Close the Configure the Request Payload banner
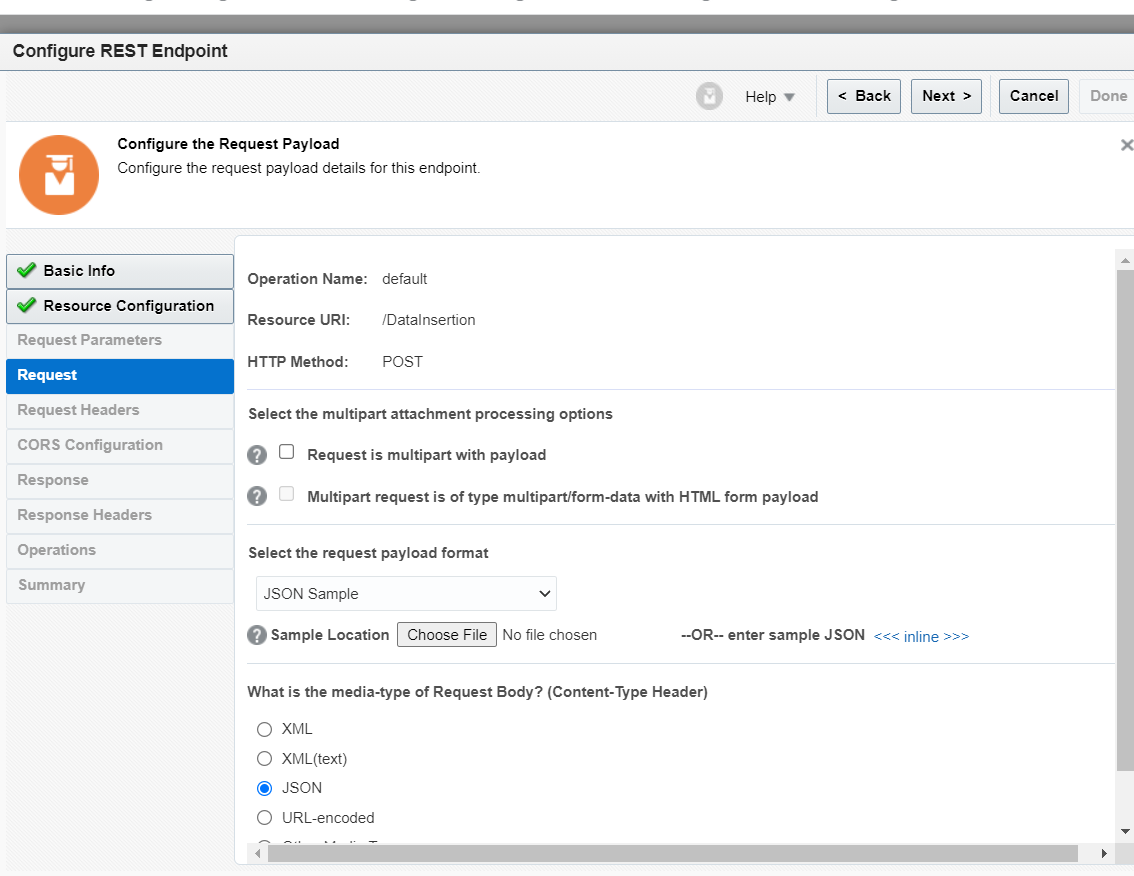This screenshot has height=876, width=1134. tap(1126, 145)
